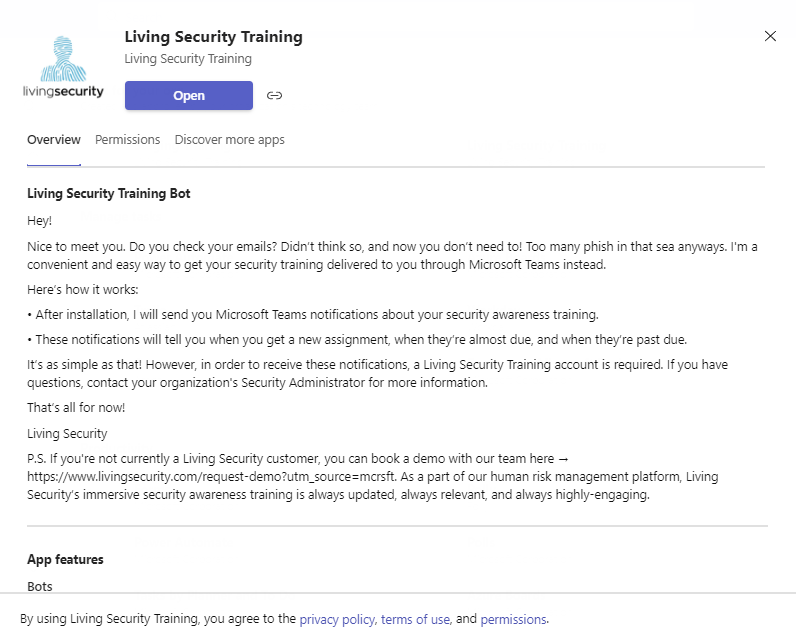Click the Living Security signature line
The height and width of the screenshot is (640, 796).
(67, 433)
